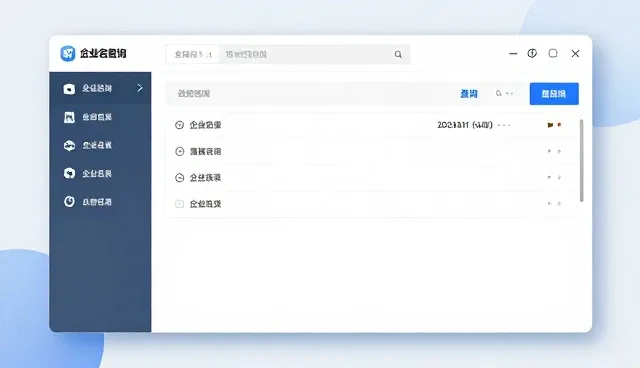Image resolution: width=640 pixels, height=368 pixels.
Task: Click the square icon on the bottom list row
Action: click(179, 204)
